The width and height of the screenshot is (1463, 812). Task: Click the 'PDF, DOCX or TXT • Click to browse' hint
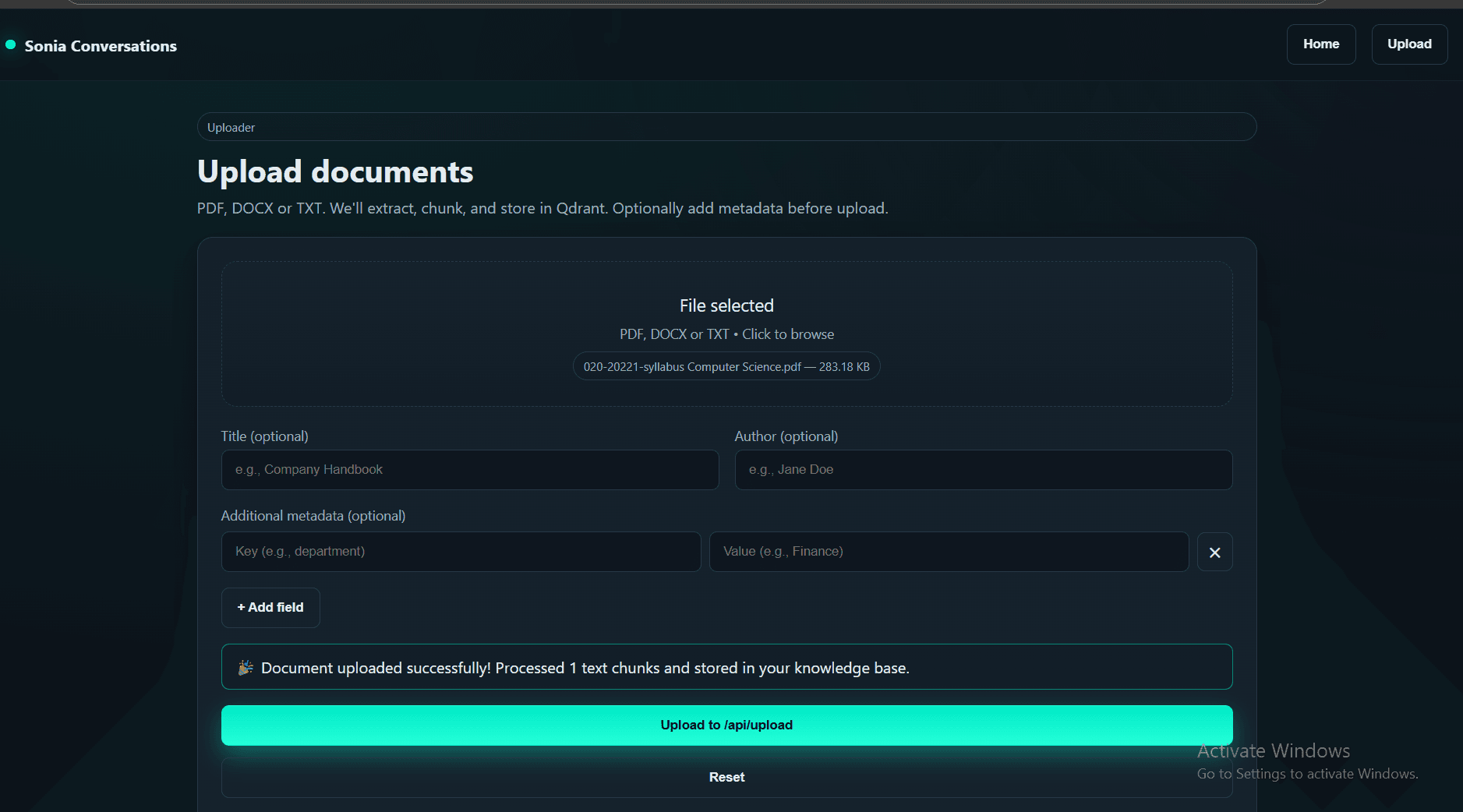pyautogui.click(x=726, y=334)
